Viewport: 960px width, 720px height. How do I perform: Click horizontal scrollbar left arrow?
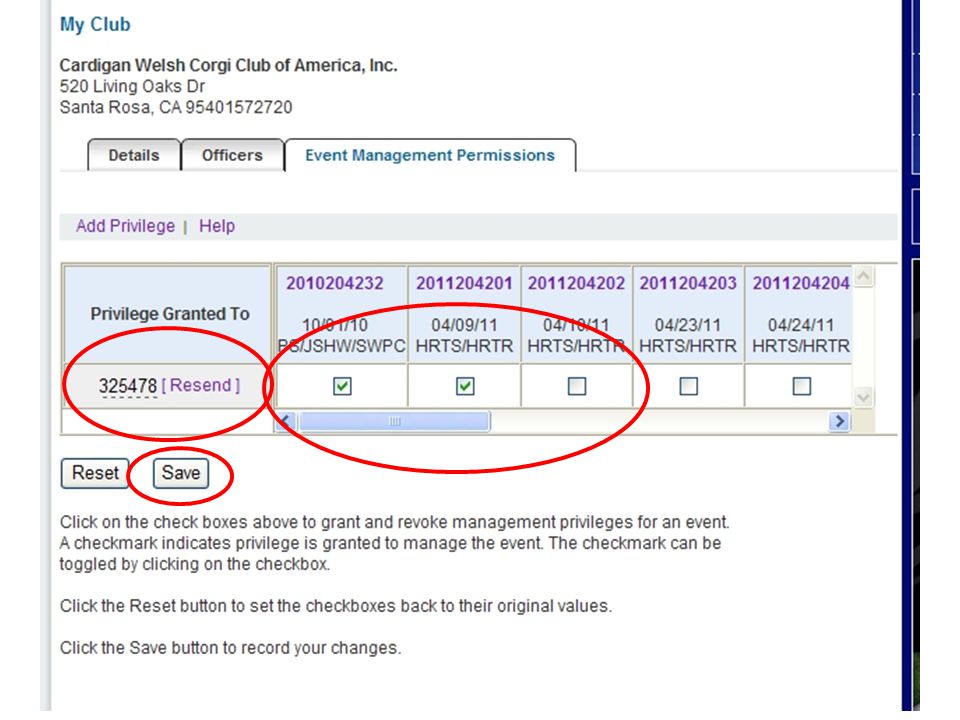286,421
